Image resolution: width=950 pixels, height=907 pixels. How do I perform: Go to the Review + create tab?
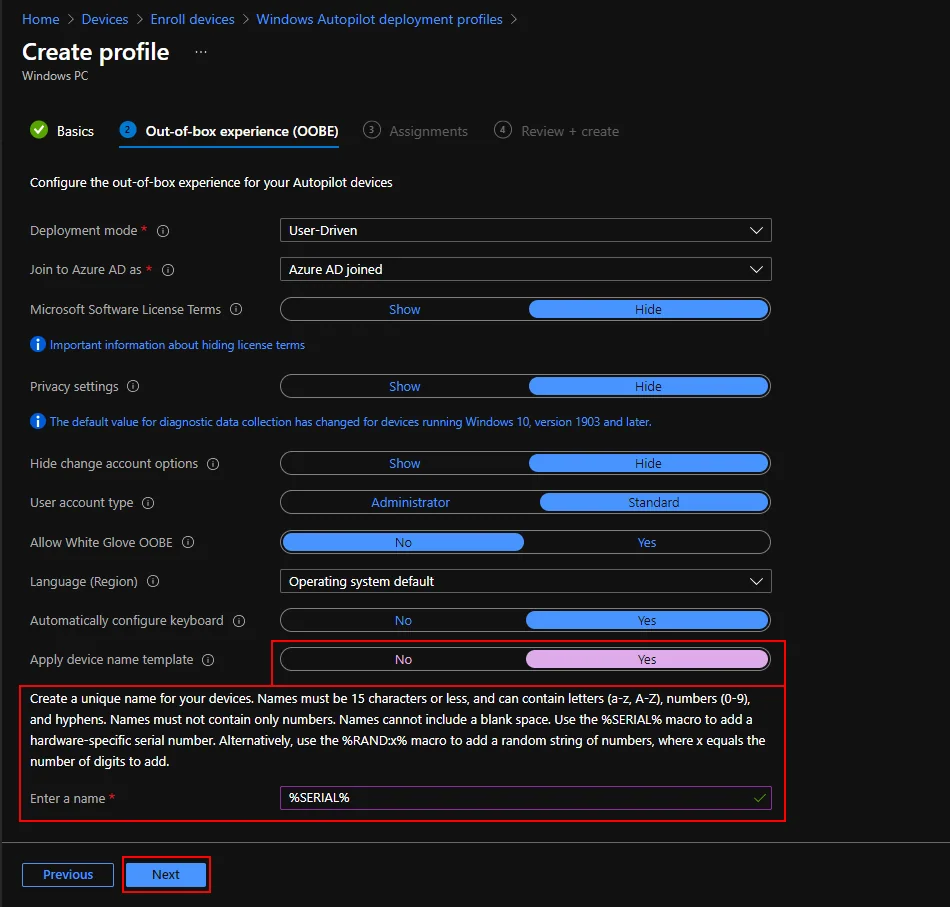coord(557,131)
